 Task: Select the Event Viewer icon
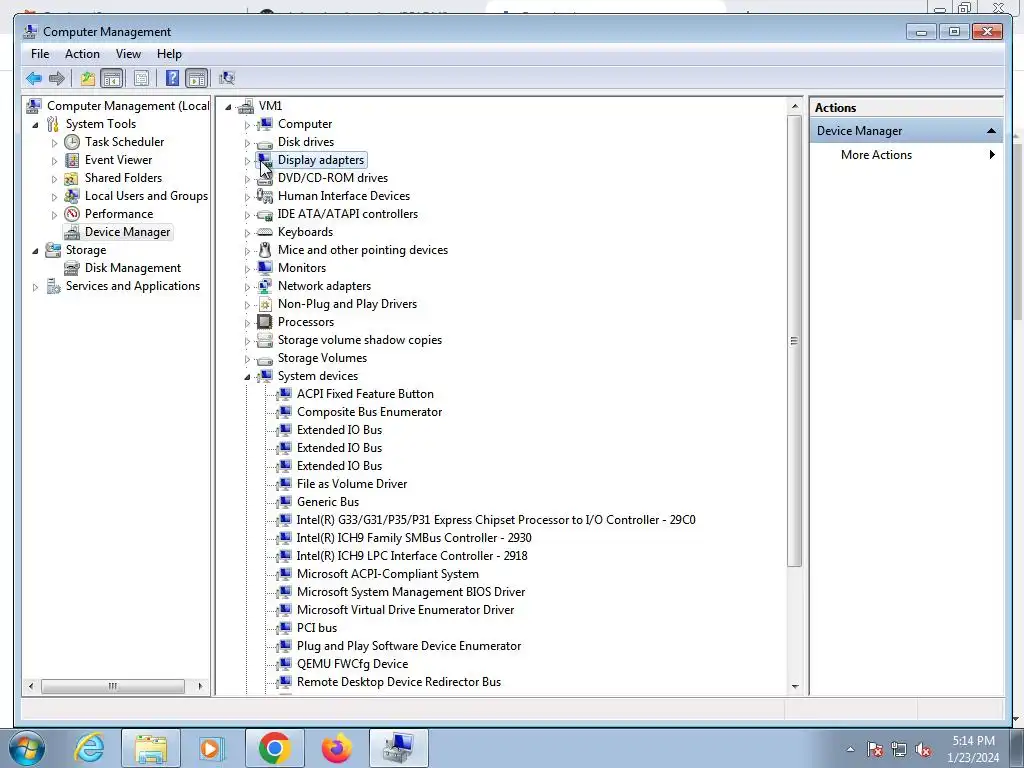(x=72, y=160)
